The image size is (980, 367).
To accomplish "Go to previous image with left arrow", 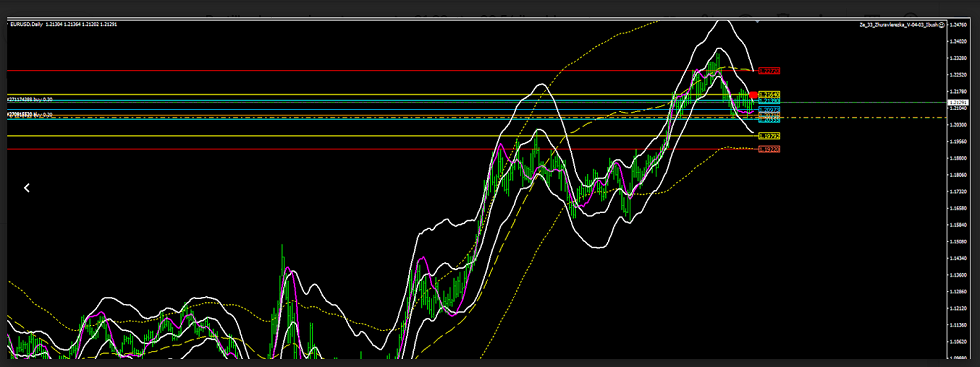I will [27, 188].
